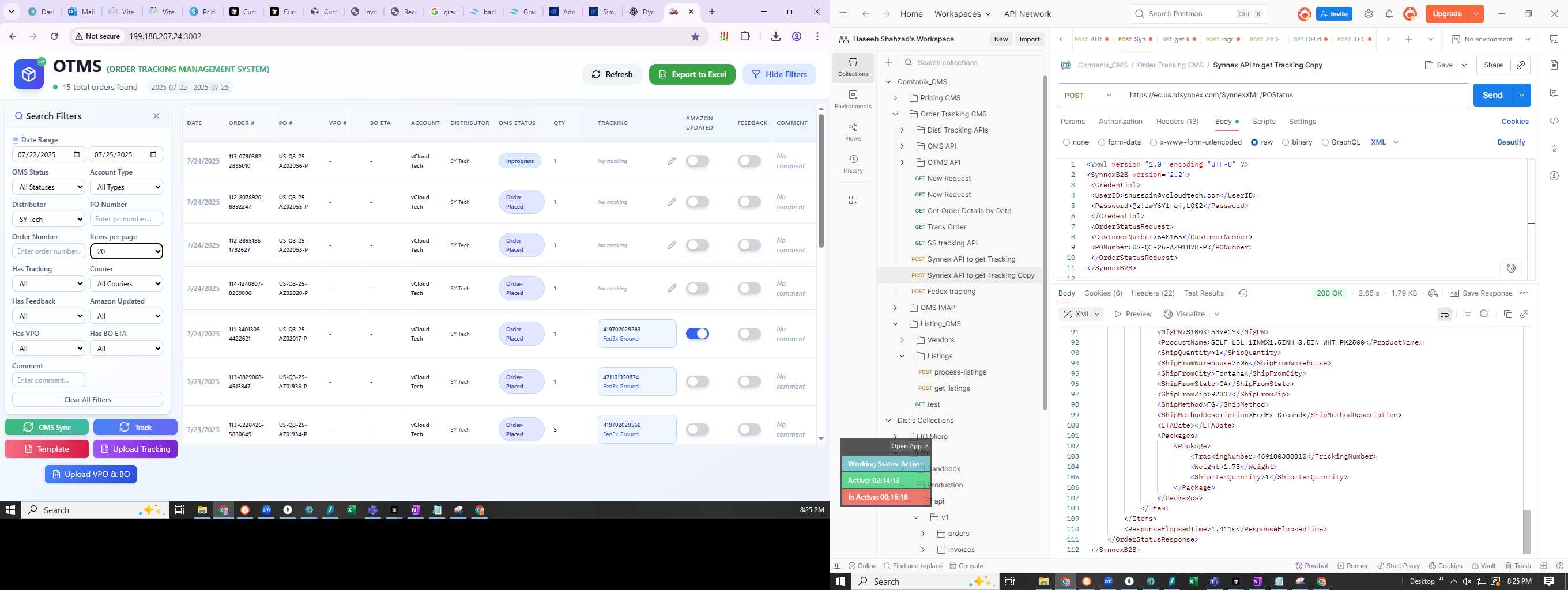Viewport: 1568px width, 590px height.
Task: Open Chrome downloads icon
Action: coord(775,36)
